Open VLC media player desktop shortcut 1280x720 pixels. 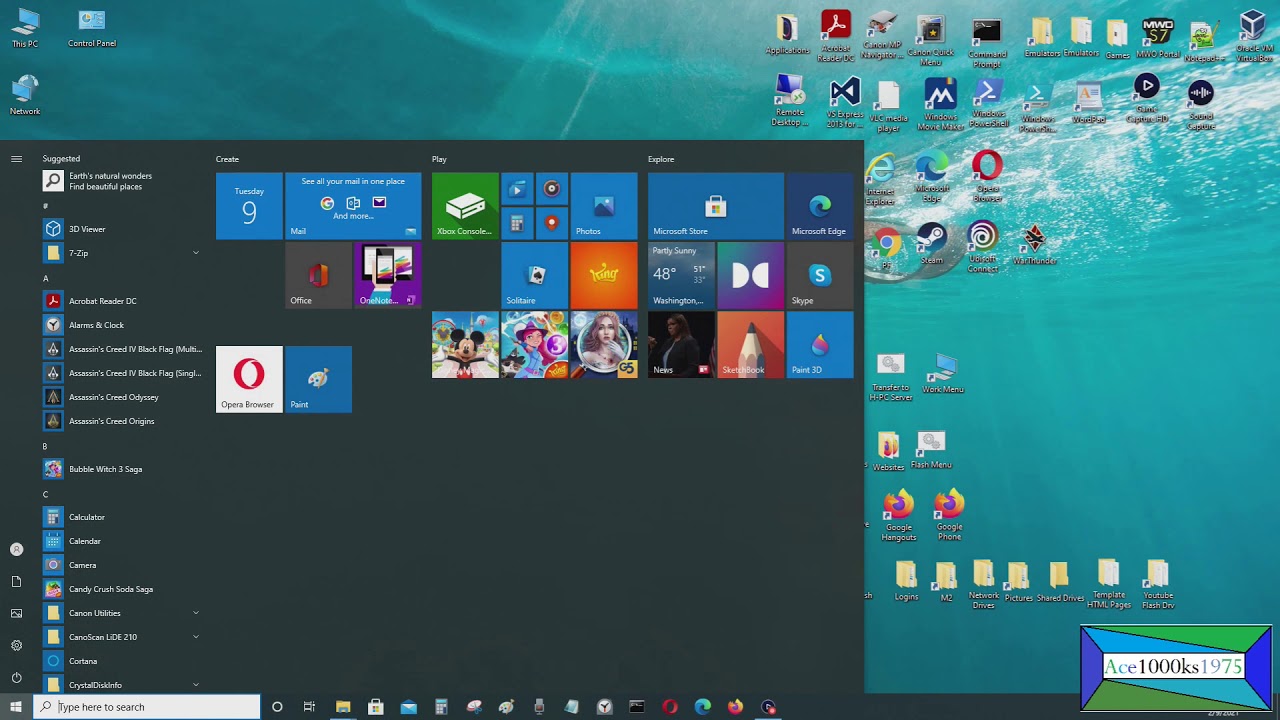click(888, 107)
